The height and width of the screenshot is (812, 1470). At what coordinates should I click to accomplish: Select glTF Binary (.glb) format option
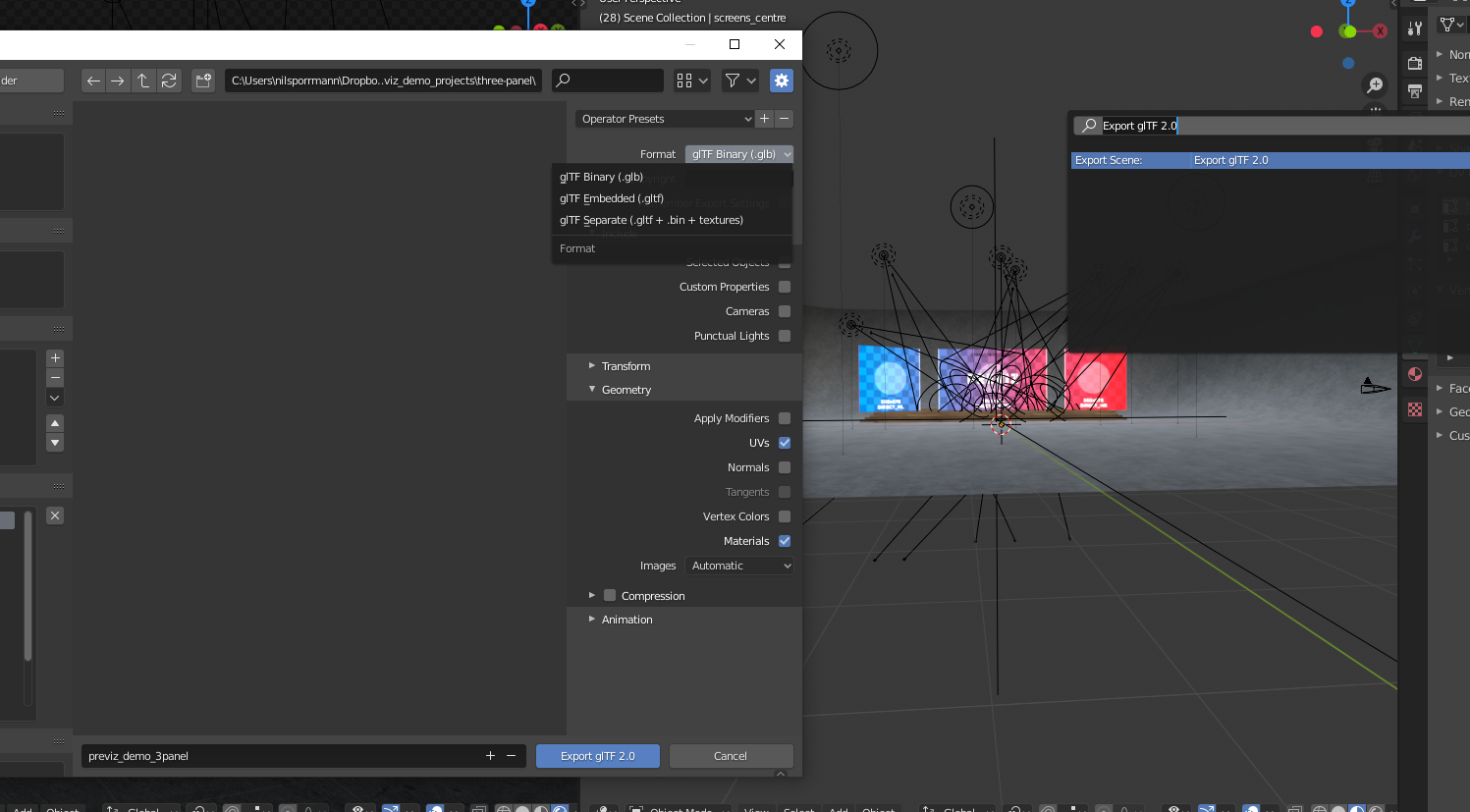(672, 177)
